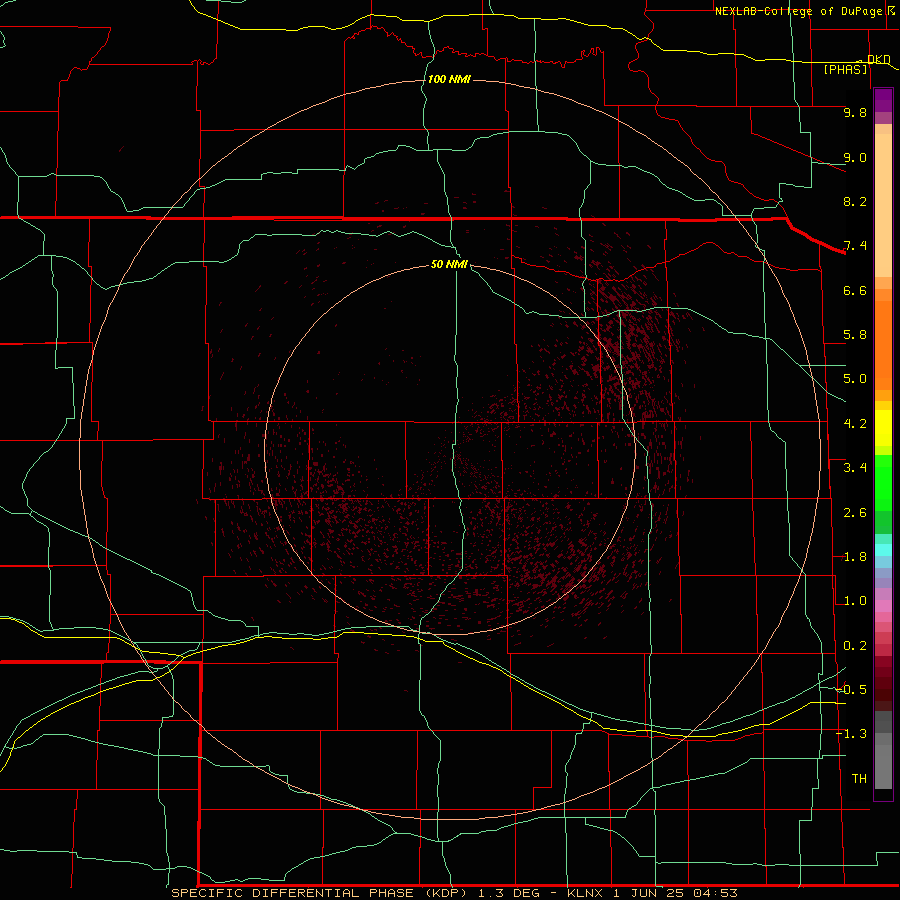Click the 100 NMI range ring label
The width and height of the screenshot is (900, 900).
point(449,79)
